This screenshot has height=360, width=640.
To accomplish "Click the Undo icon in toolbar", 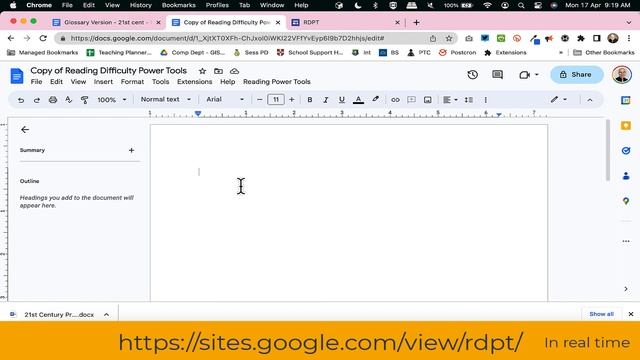I will (21, 100).
